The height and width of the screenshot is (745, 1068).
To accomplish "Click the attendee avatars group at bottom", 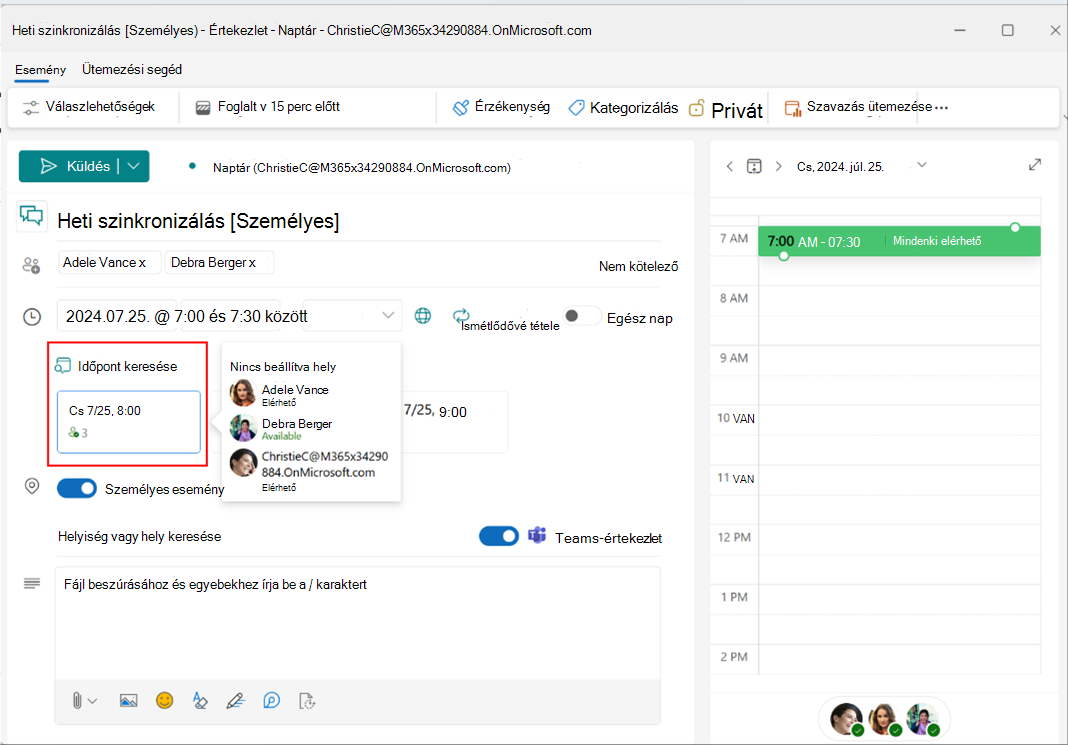I will point(884,719).
